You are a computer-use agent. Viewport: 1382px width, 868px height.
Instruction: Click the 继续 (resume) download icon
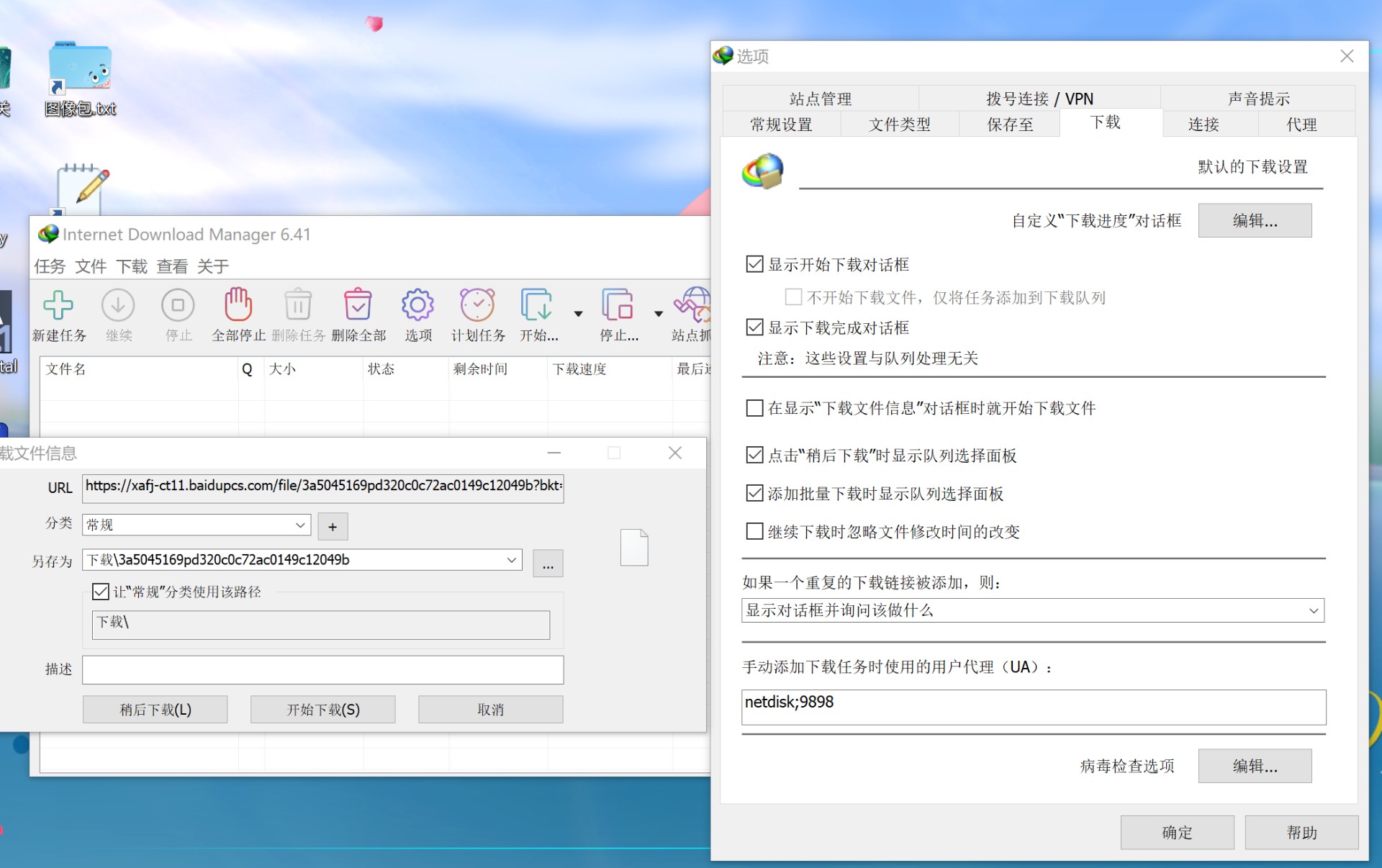coord(118,305)
